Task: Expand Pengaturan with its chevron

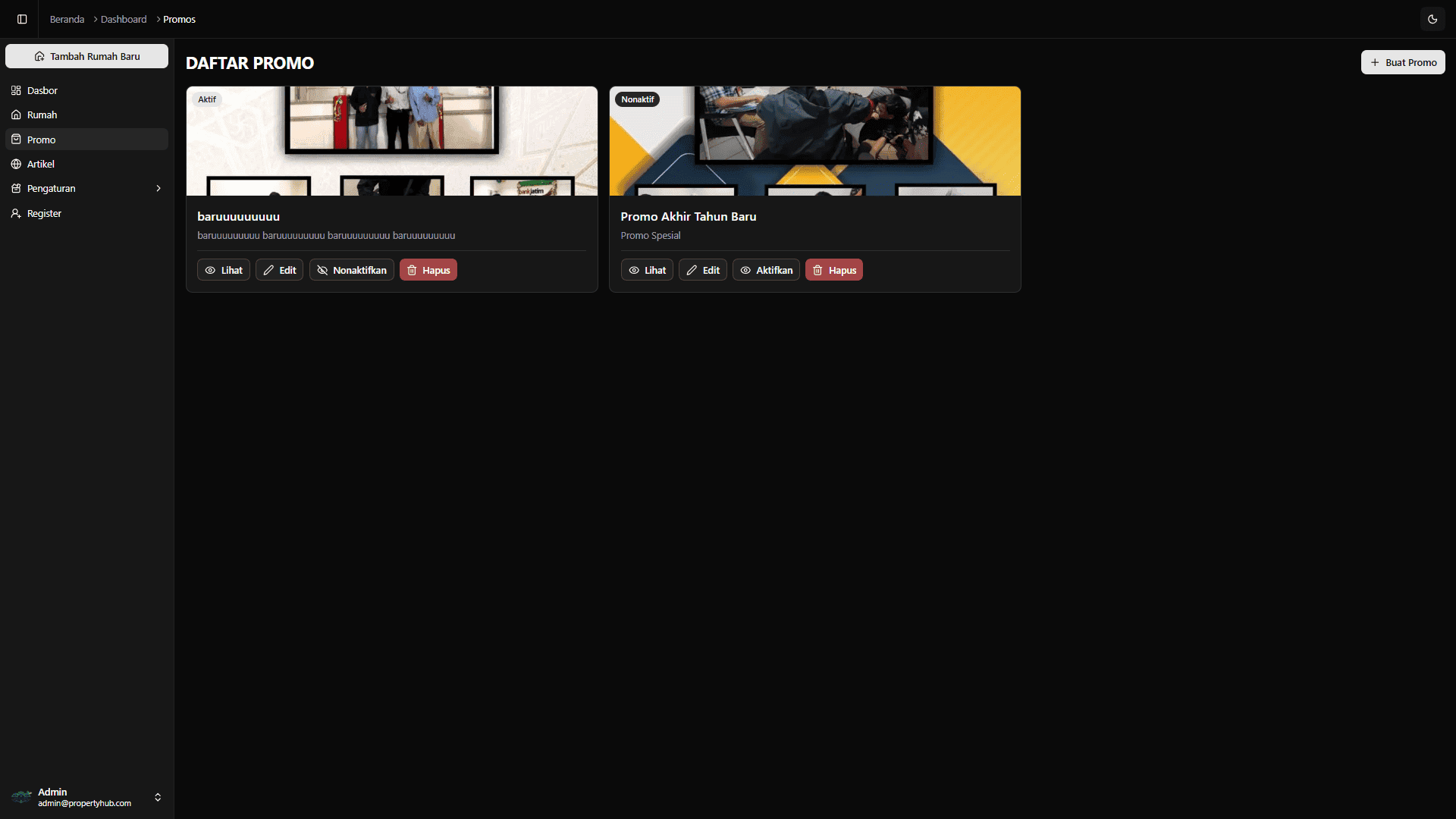Action: click(x=158, y=188)
